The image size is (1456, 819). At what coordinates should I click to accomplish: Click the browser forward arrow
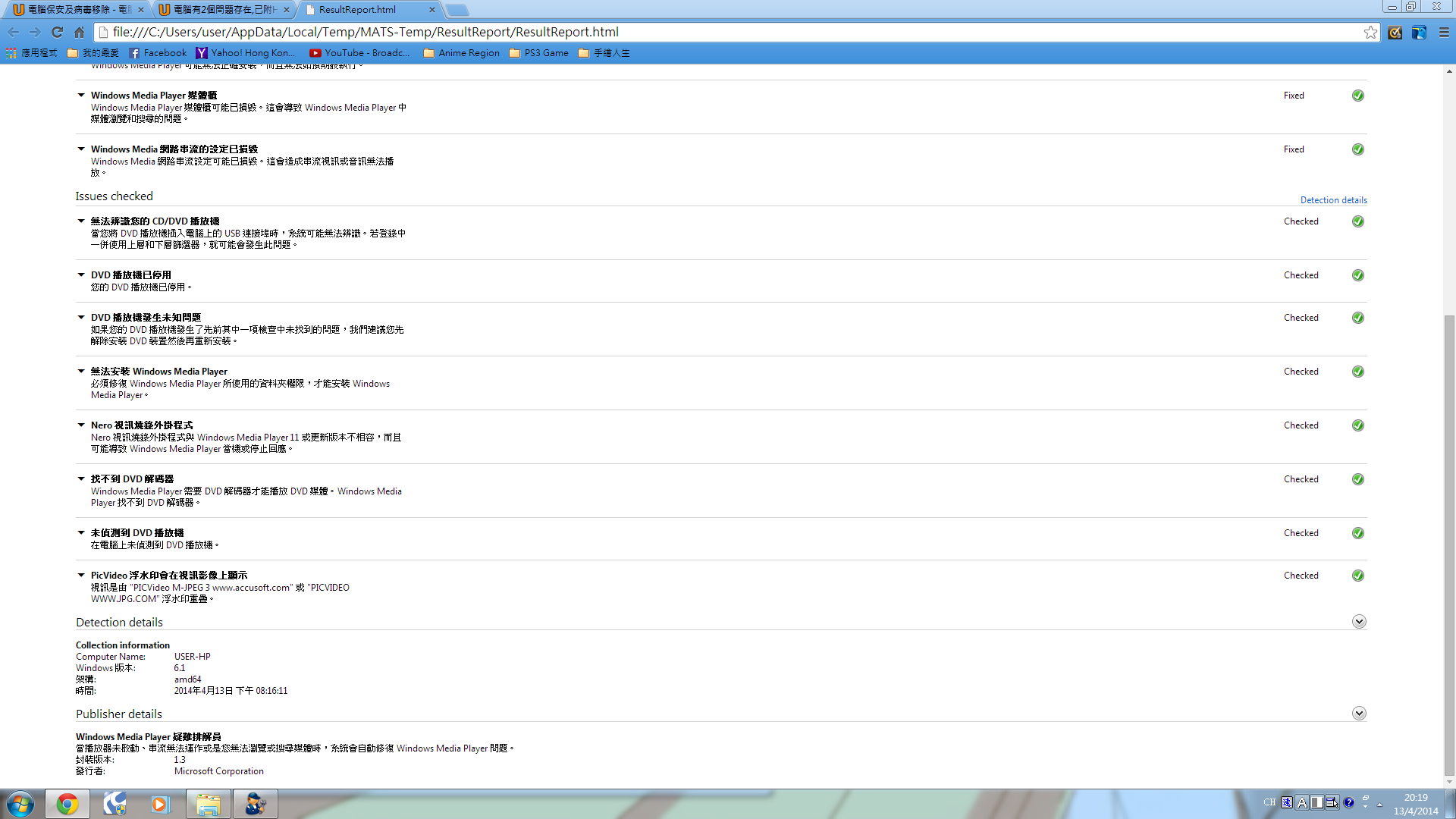point(35,32)
